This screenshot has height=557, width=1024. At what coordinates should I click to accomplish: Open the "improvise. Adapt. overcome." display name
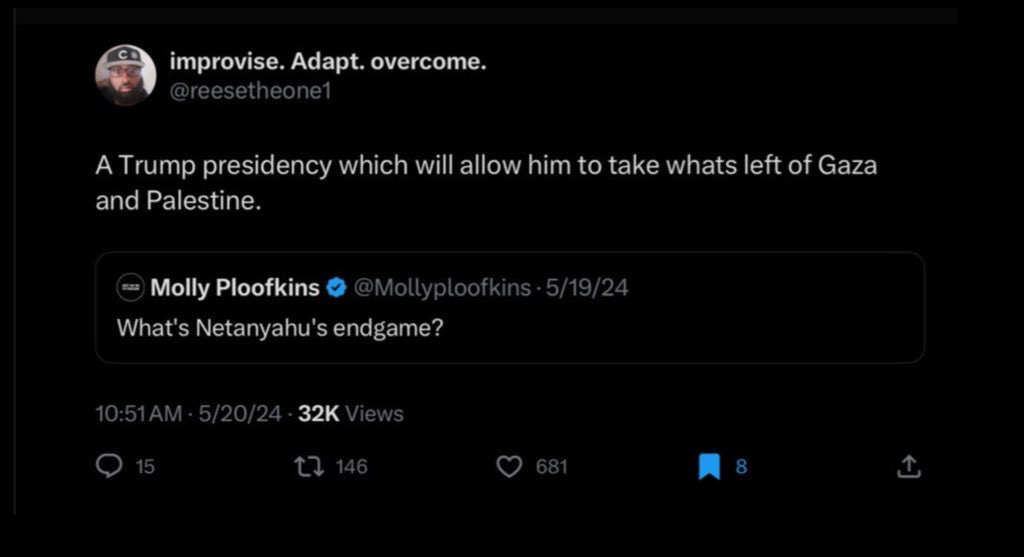pyautogui.click(x=328, y=62)
